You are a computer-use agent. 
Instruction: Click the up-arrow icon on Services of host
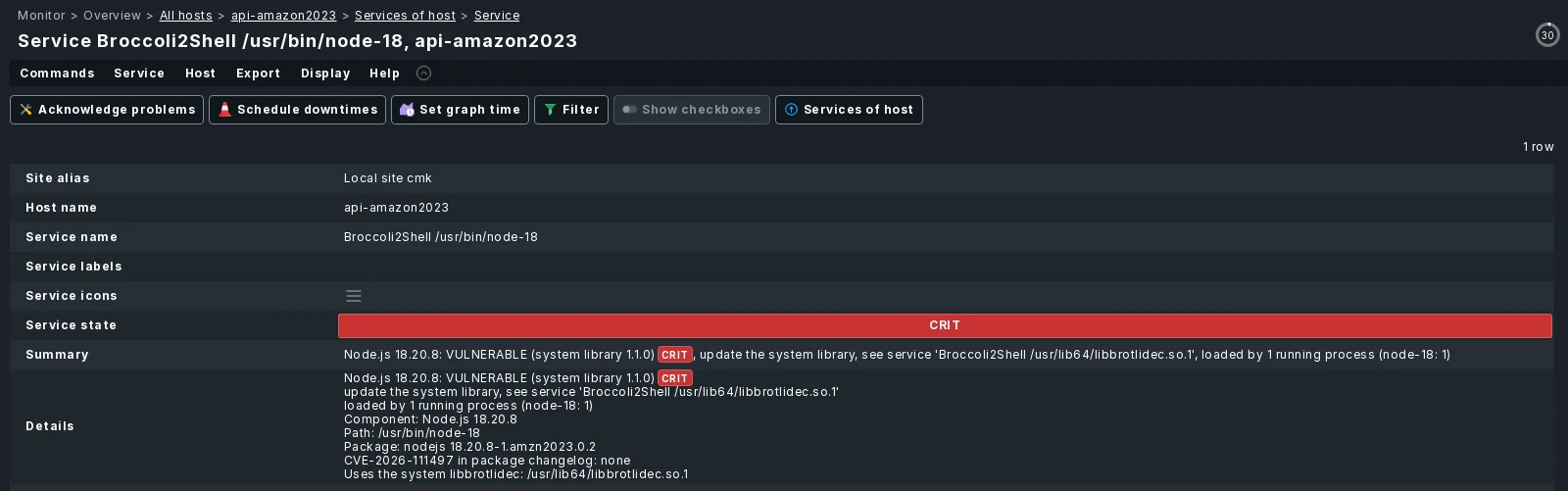point(791,110)
